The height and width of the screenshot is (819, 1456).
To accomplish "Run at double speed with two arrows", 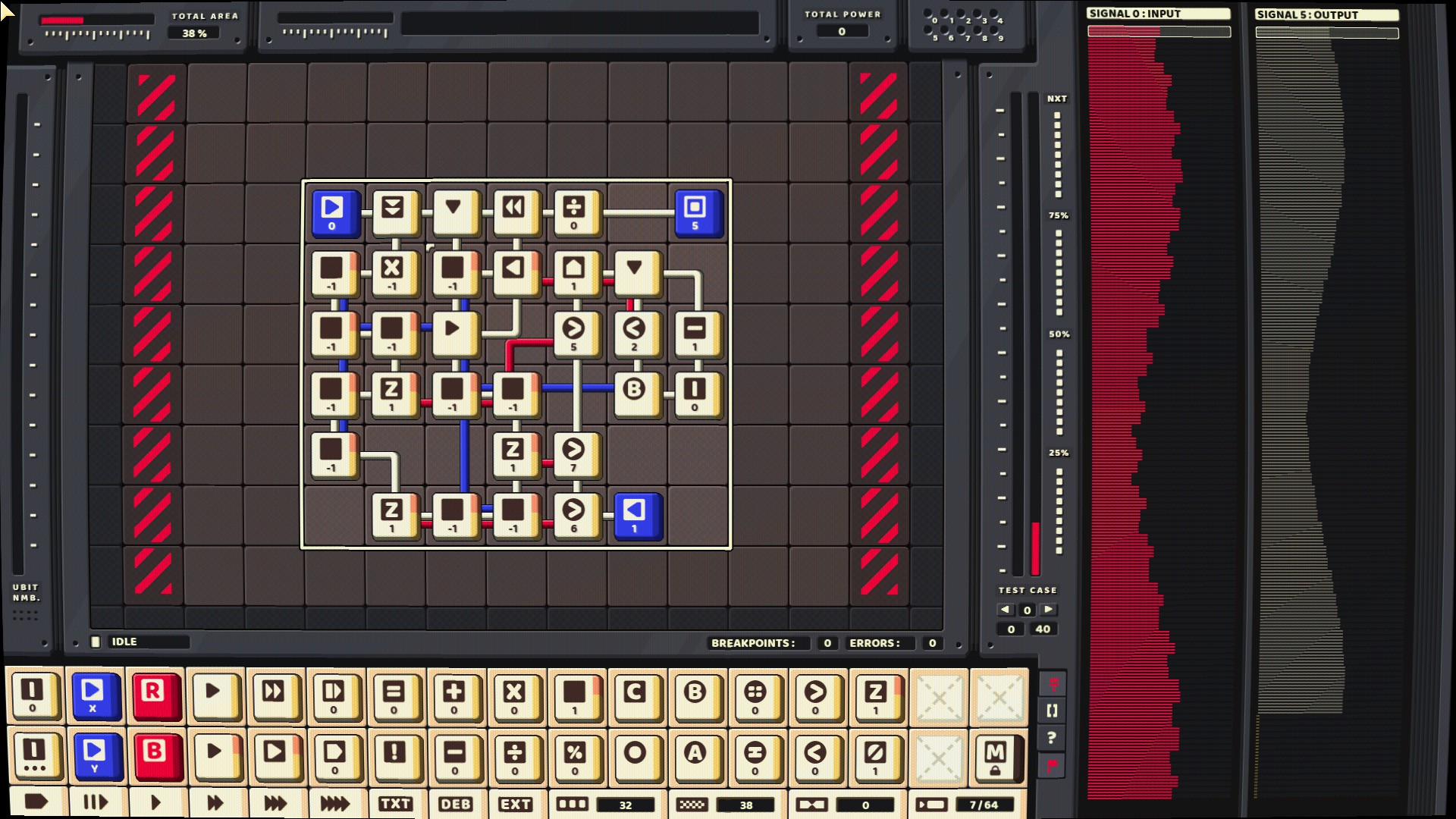I will tap(215, 803).
